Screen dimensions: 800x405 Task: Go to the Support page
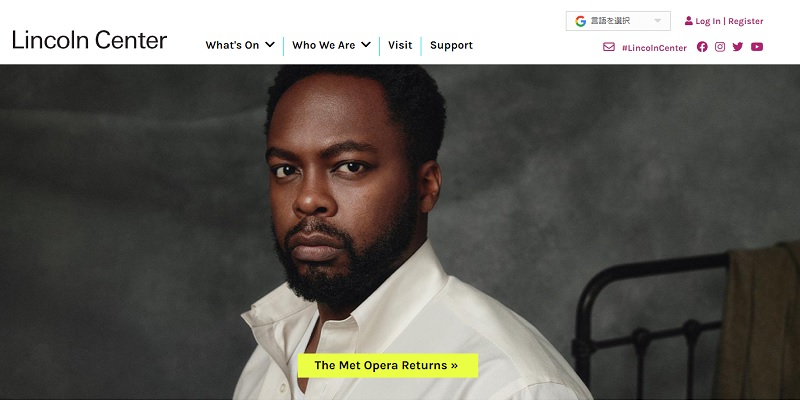click(x=452, y=45)
